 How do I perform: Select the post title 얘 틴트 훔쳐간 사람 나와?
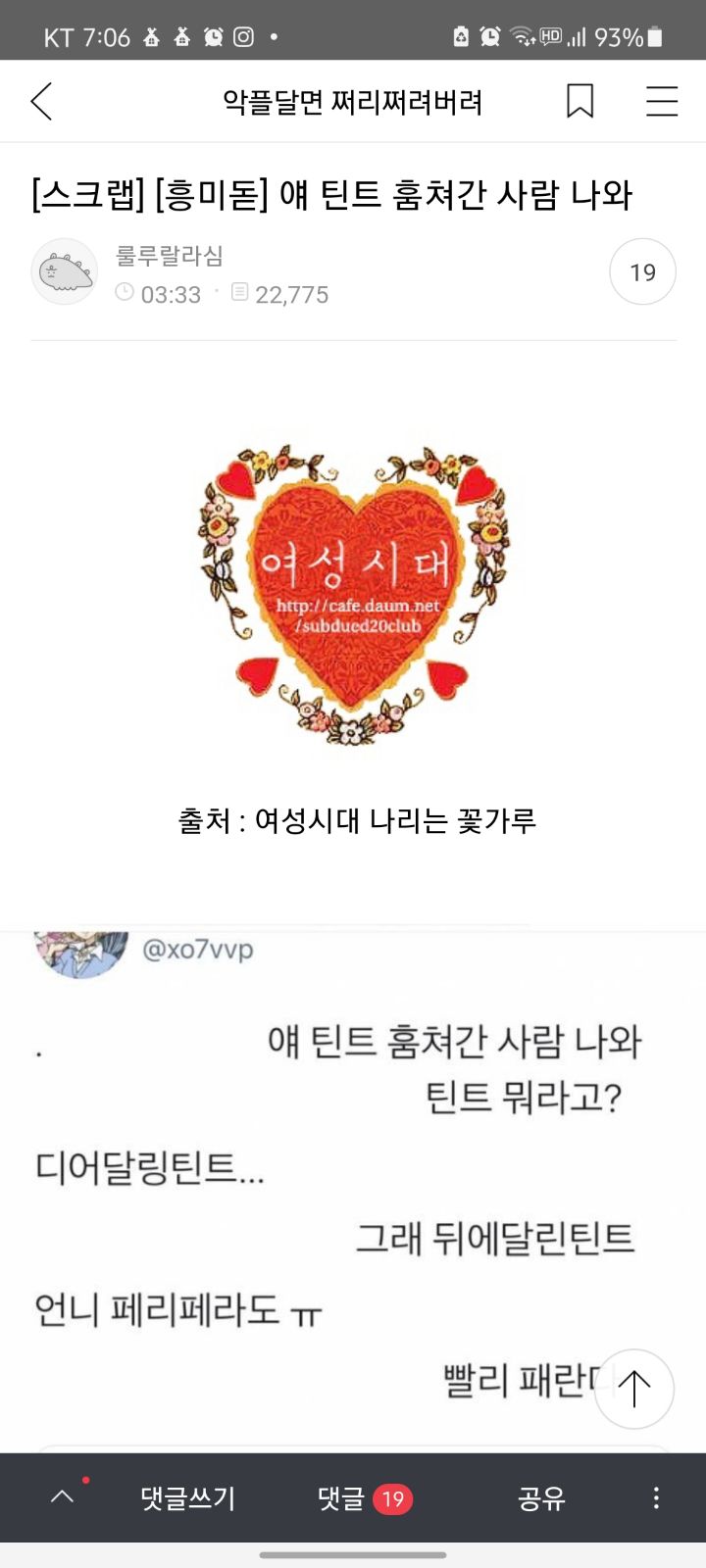456,194
